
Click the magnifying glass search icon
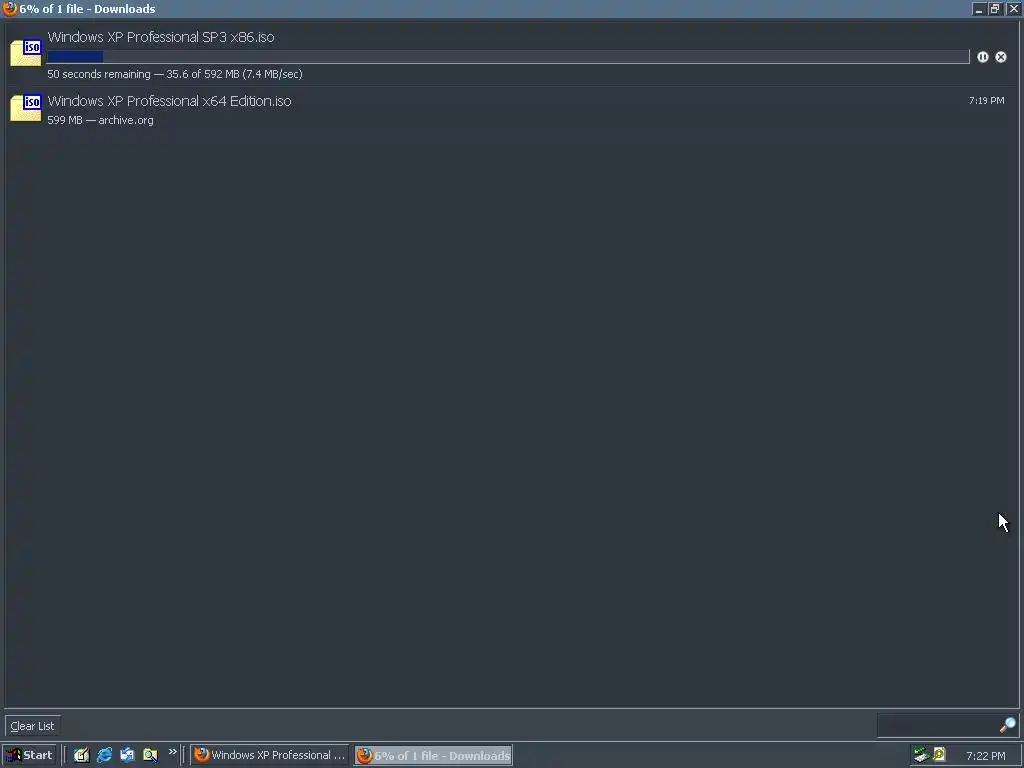[1007, 725]
